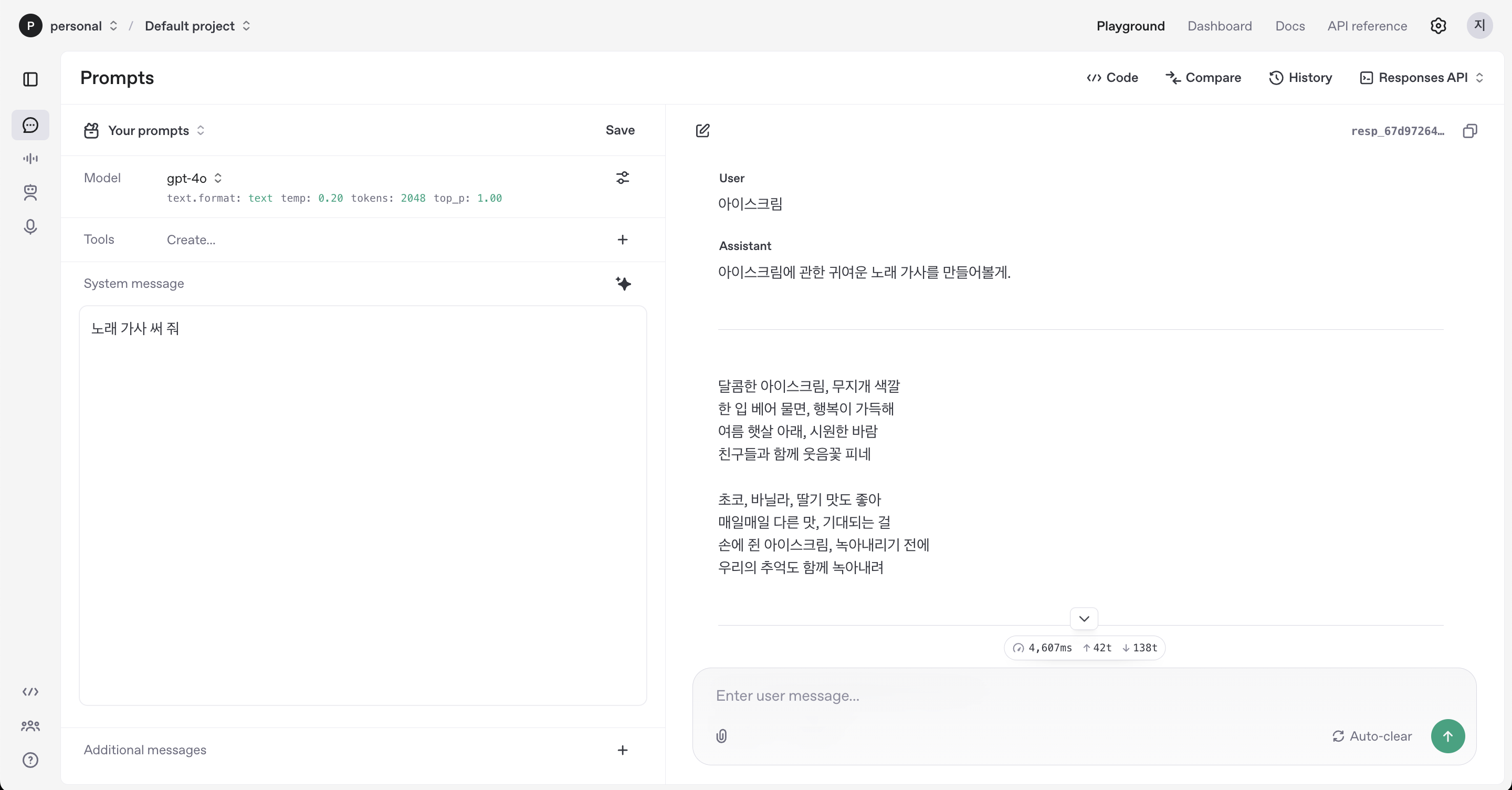Image resolution: width=1512 pixels, height=790 pixels.
Task: Click the Save button
Action: click(x=620, y=130)
